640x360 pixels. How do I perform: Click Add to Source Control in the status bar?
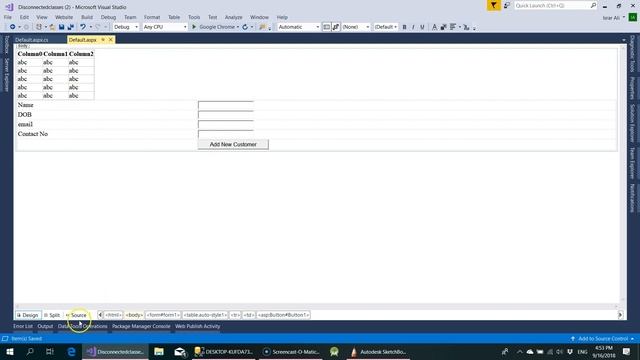click(x=602, y=339)
